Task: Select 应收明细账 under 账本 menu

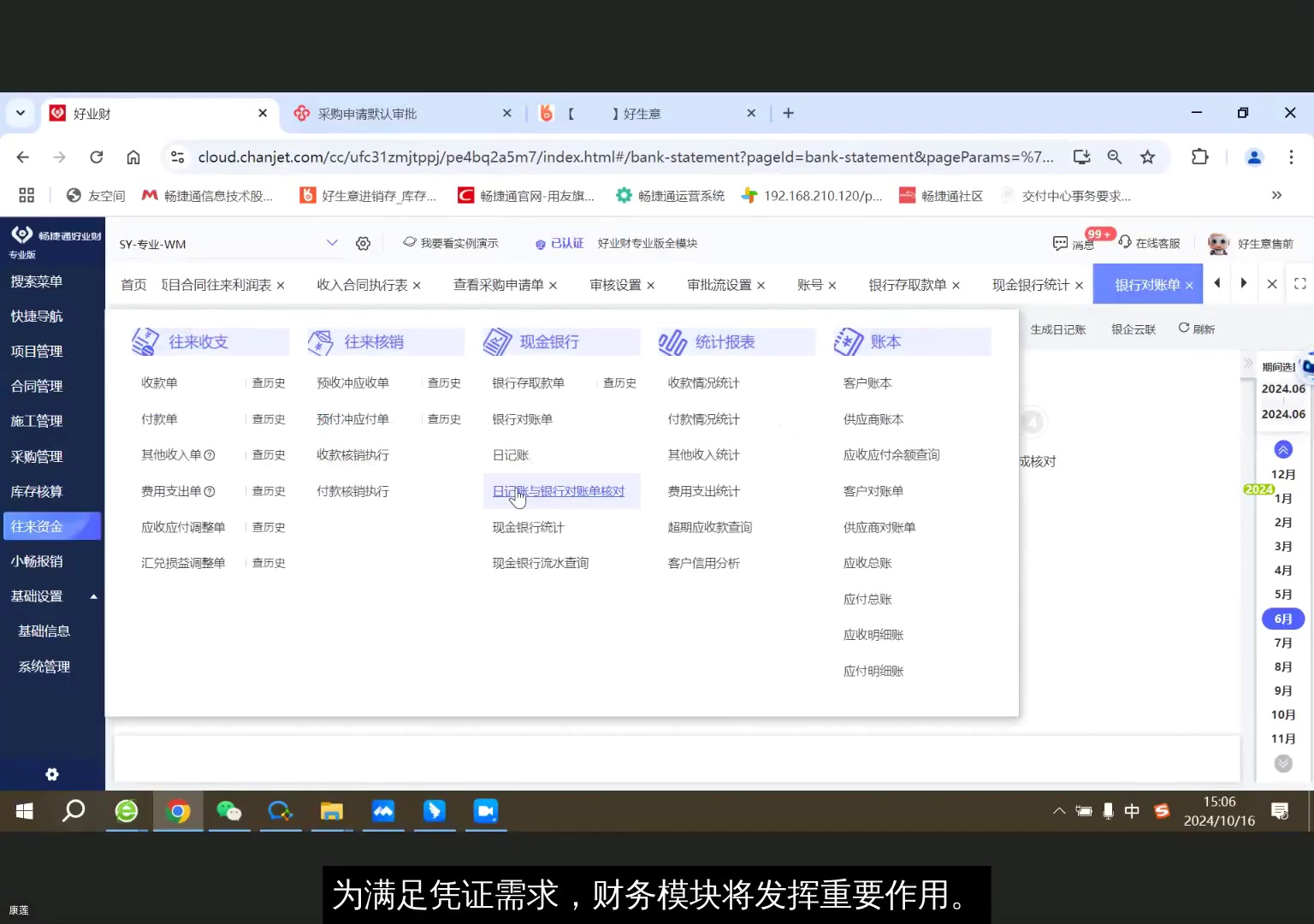Action: coord(873,634)
